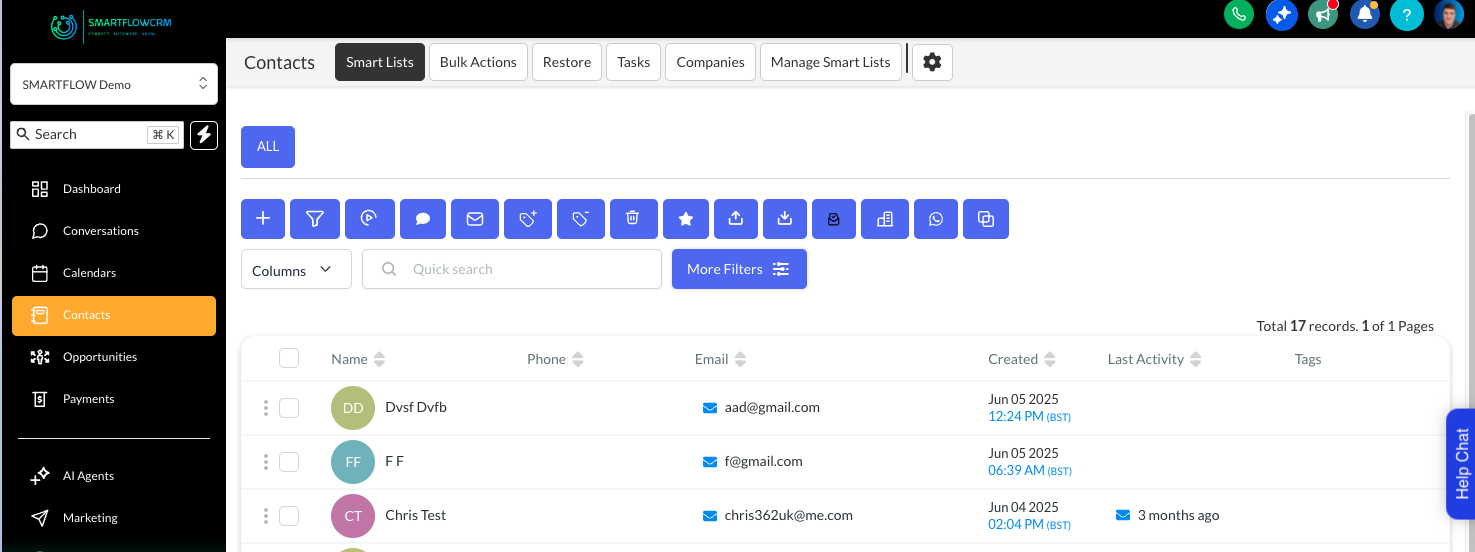Open Marketing in the sidebar

tap(114, 518)
